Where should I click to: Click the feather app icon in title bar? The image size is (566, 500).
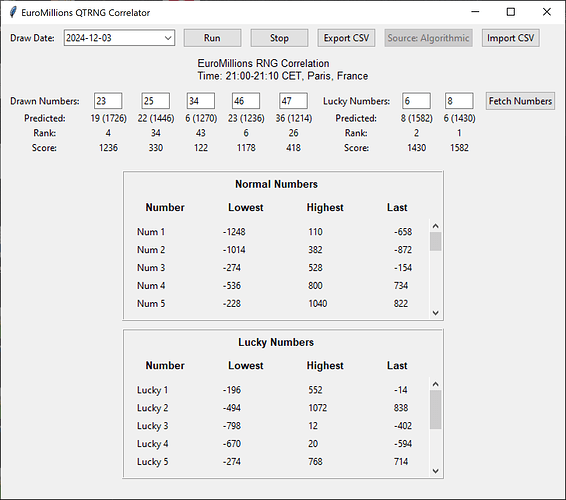pos(13,12)
